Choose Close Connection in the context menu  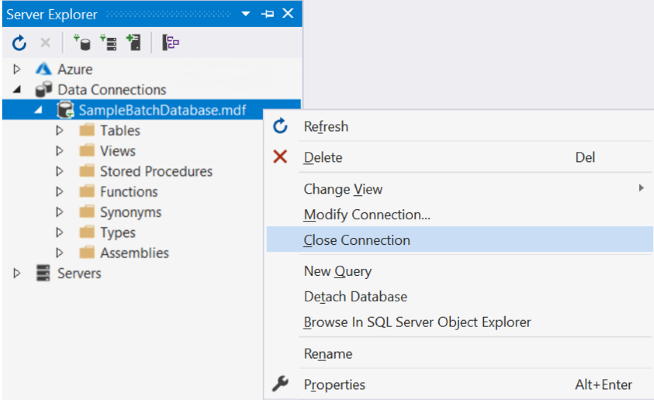(460, 240)
